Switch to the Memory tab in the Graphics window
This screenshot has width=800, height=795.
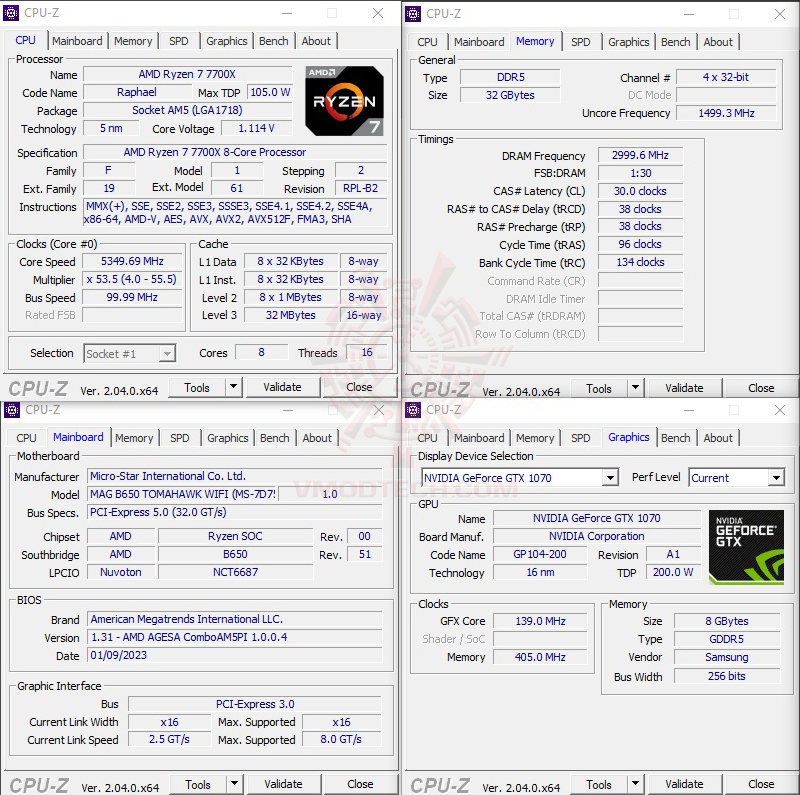coord(536,437)
